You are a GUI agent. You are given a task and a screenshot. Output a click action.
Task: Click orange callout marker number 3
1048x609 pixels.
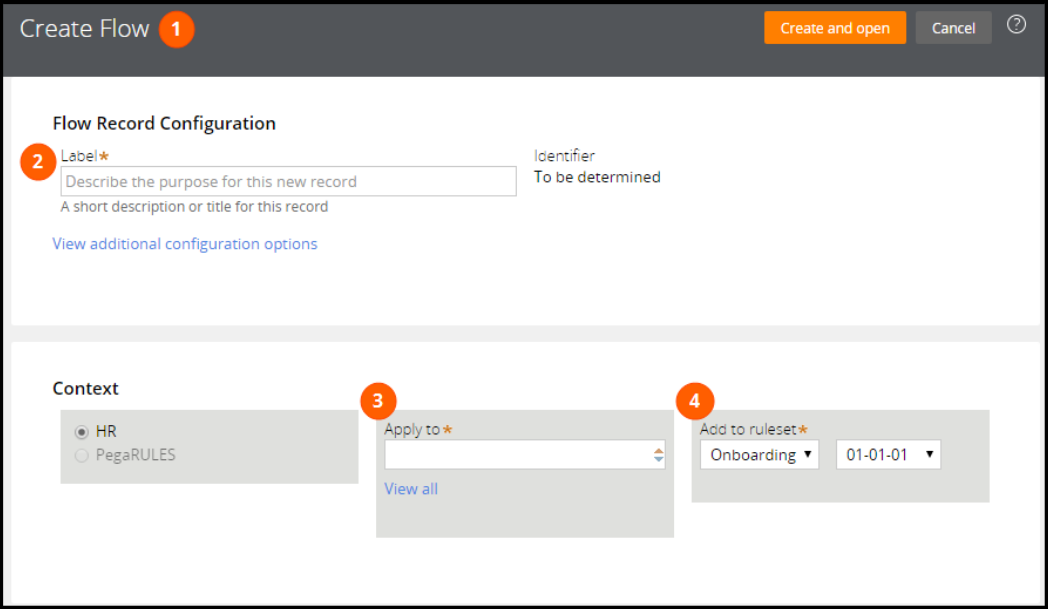tap(378, 401)
